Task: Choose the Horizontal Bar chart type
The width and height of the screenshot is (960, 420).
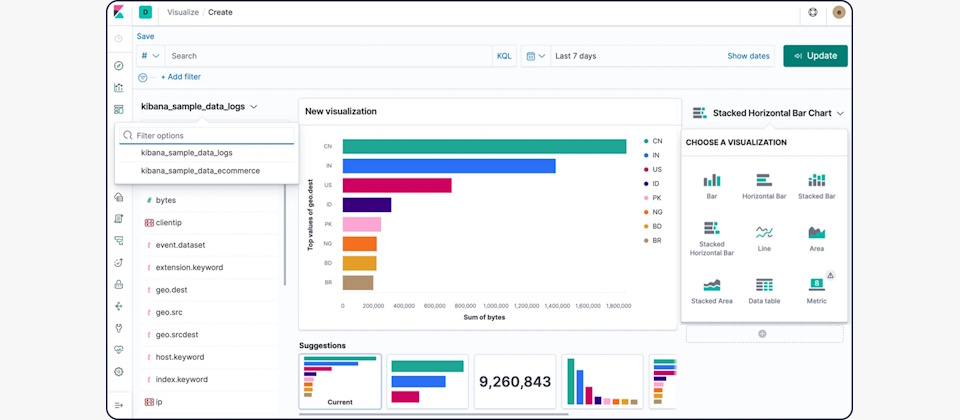Action: [x=764, y=186]
